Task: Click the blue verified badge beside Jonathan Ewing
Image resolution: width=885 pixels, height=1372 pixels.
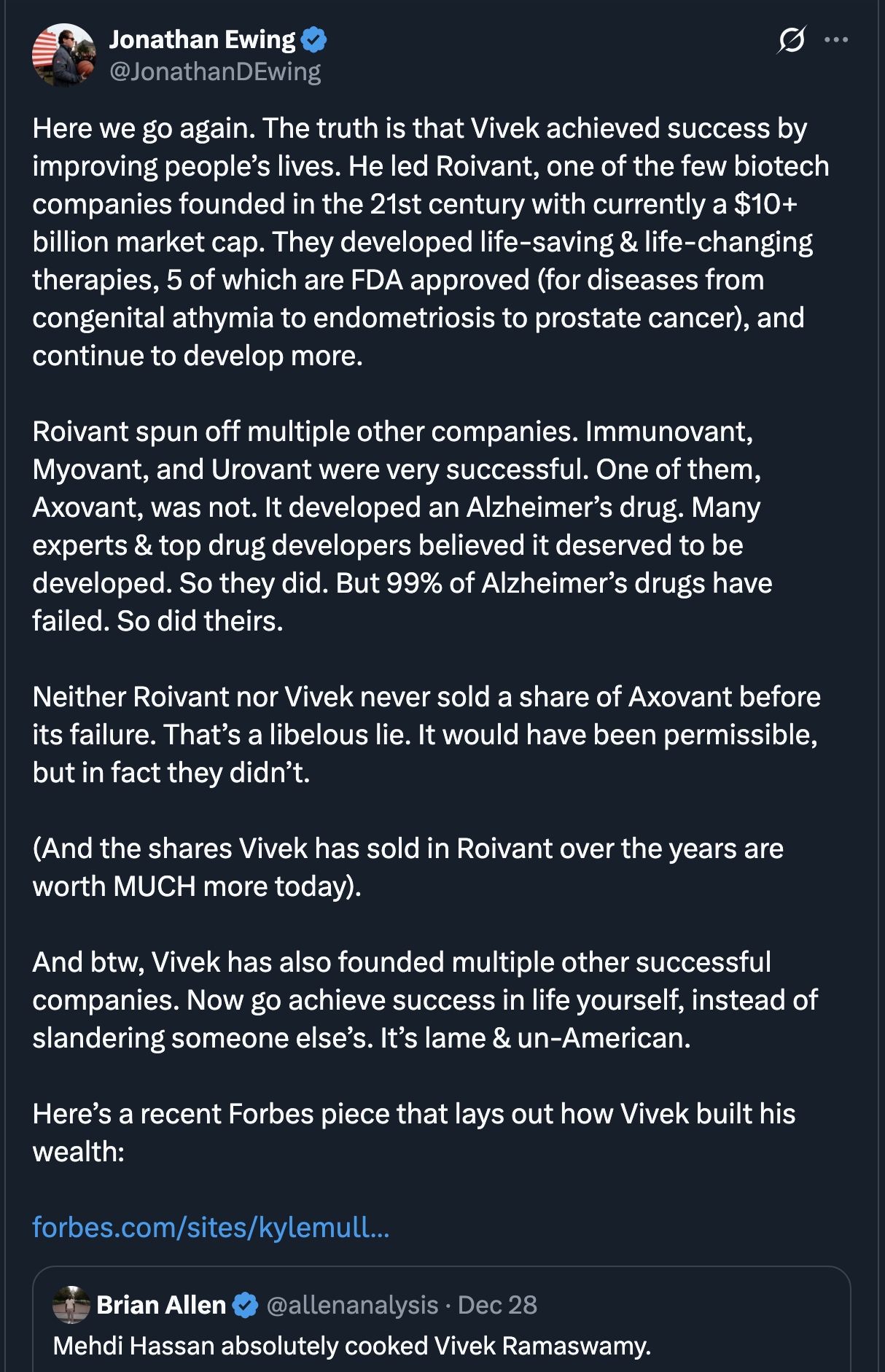Action: pos(314,39)
